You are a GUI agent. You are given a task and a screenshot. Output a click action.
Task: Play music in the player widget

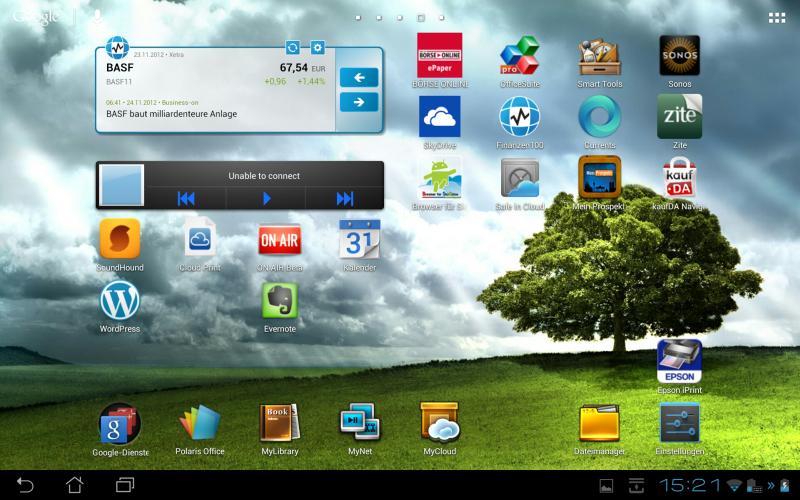pyautogui.click(x=266, y=198)
